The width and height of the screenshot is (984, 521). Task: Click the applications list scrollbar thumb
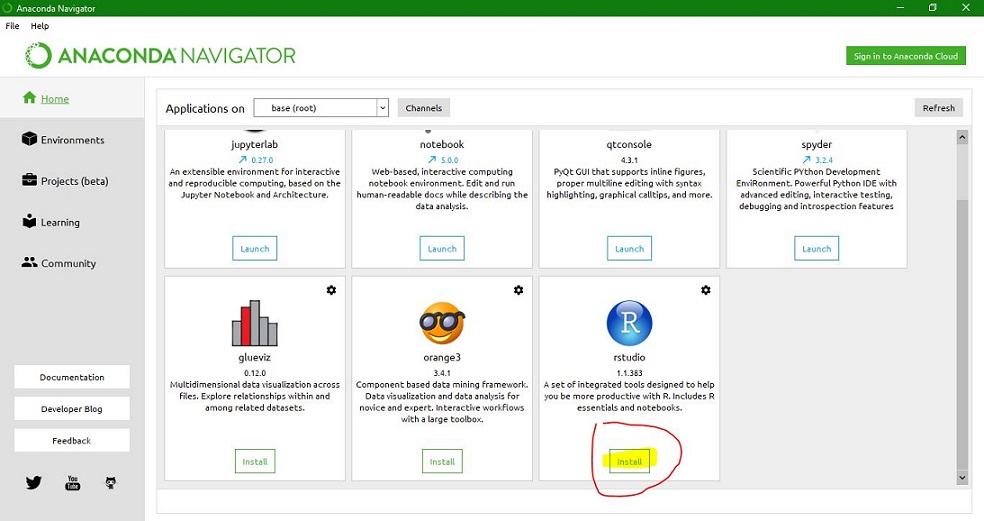pos(962,334)
